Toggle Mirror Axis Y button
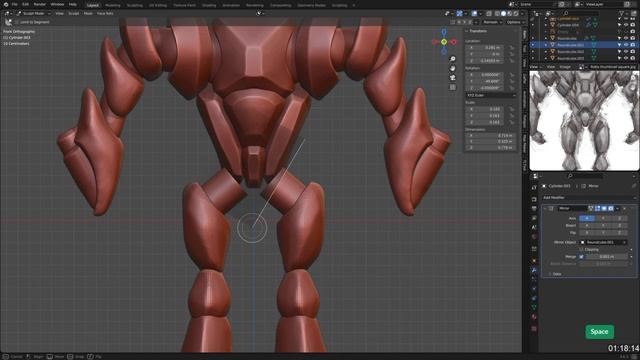 click(x=603, y=218)
